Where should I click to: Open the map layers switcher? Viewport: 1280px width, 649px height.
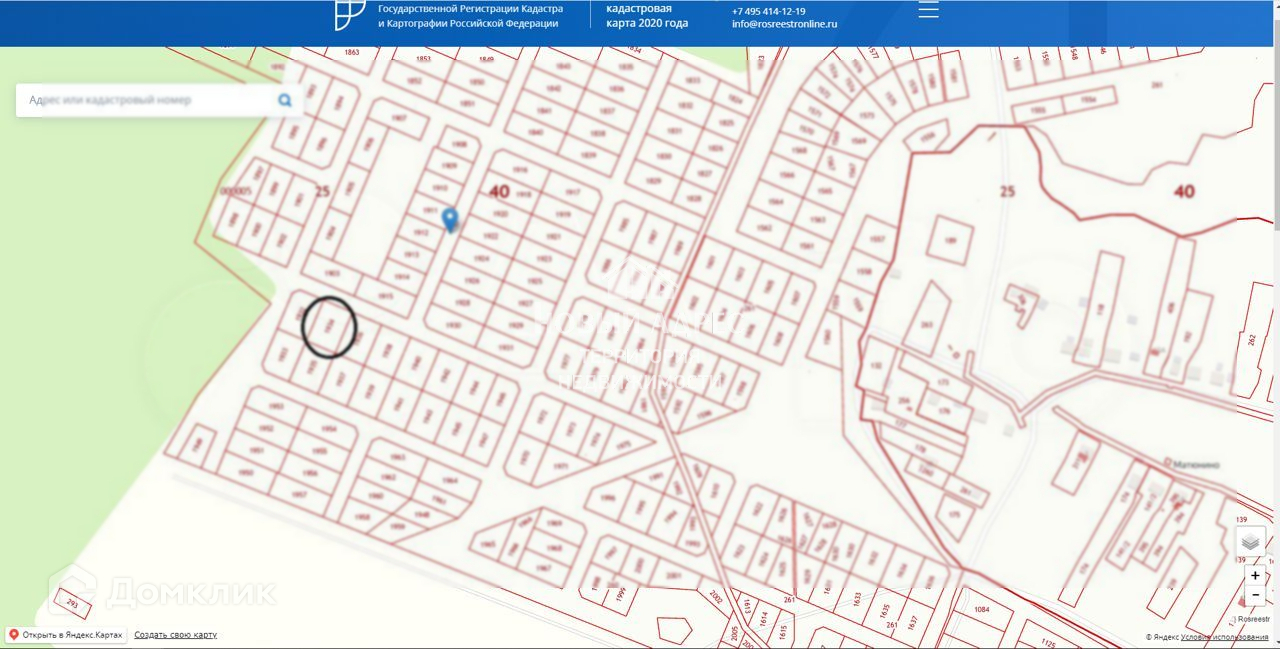pos(1251,542)
